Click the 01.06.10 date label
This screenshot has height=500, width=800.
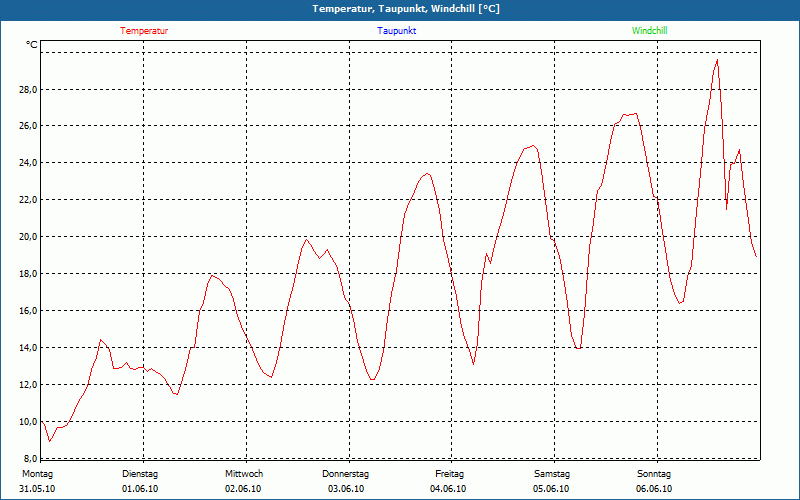140,489
